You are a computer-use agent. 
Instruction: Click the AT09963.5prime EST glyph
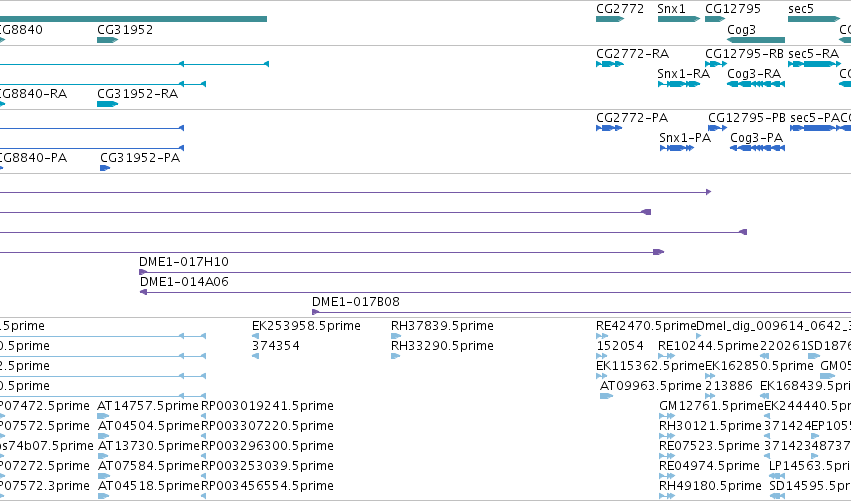tap(606, 396)
